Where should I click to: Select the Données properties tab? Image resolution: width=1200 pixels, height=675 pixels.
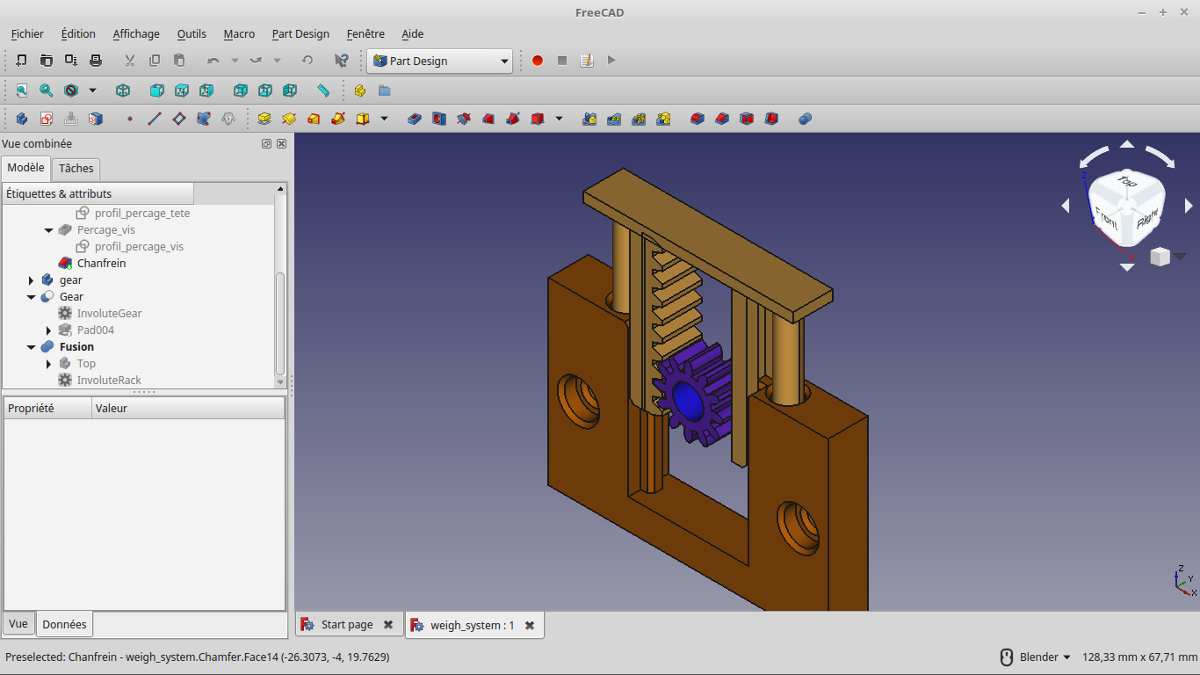[x=65, y=624]
